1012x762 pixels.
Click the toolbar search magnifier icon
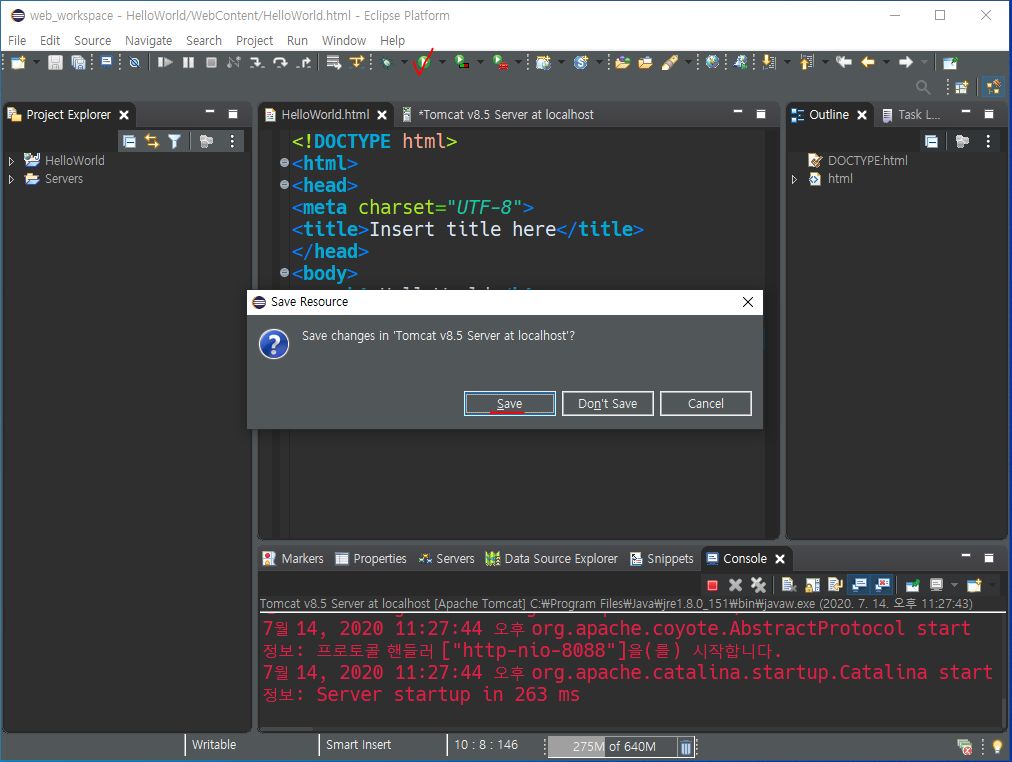[x=923, y=86]
